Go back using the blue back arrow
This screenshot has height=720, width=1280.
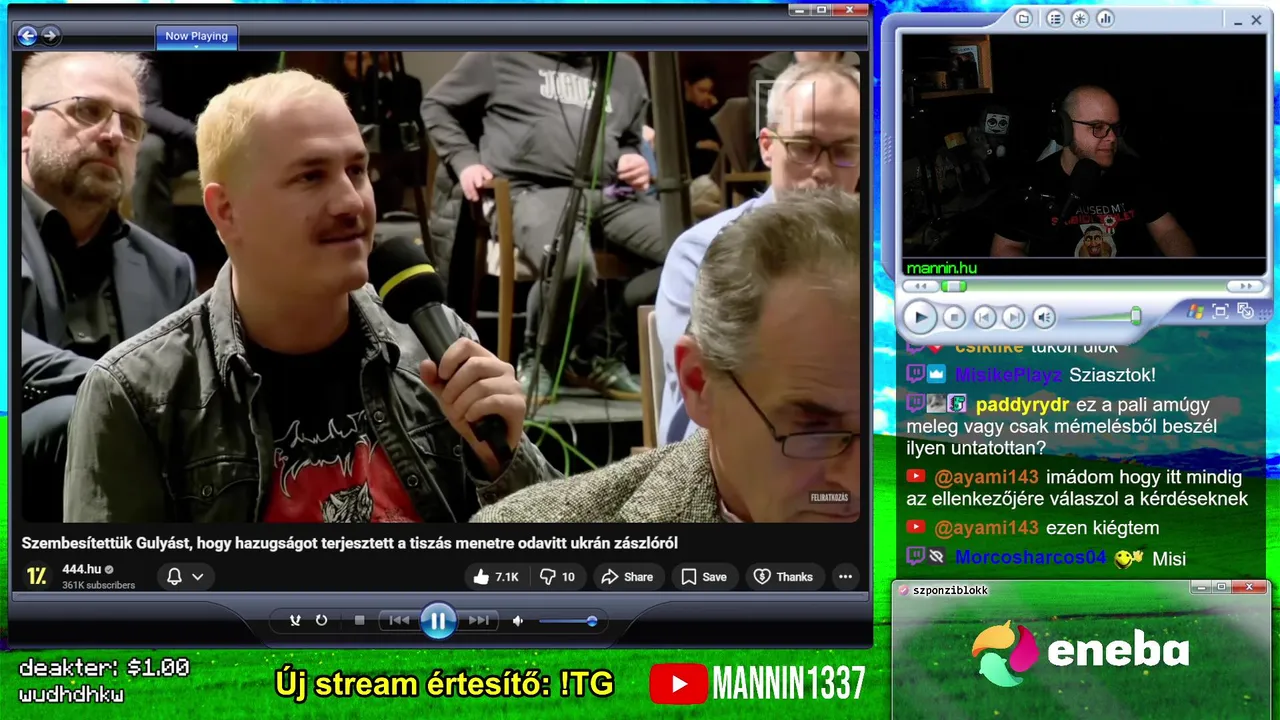(x=27, y=36)
